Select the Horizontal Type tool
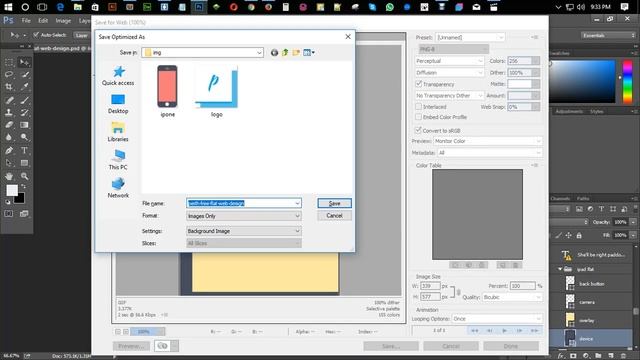640x360 pixels. (24, 151)
